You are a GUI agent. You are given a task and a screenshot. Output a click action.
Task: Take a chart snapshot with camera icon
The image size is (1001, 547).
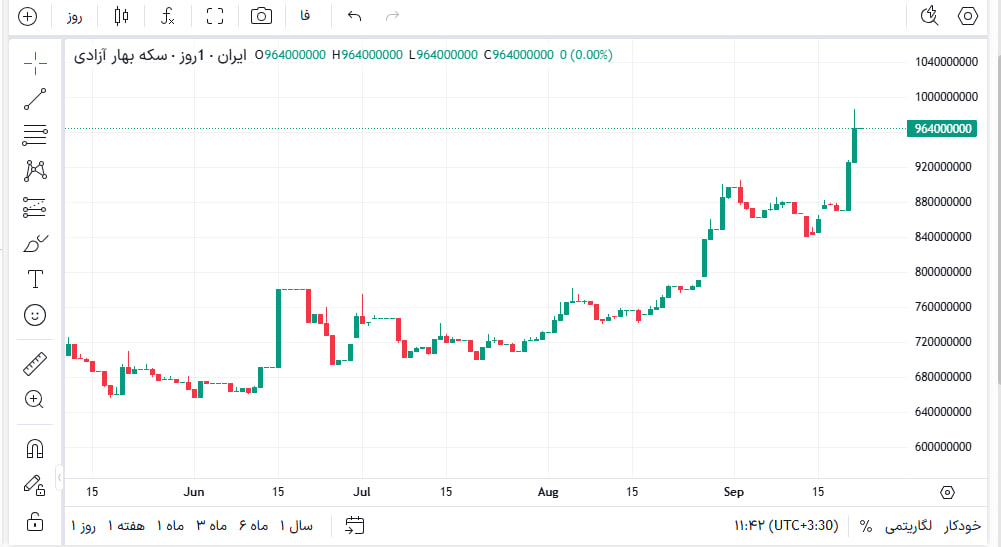[x=261, y=16]
